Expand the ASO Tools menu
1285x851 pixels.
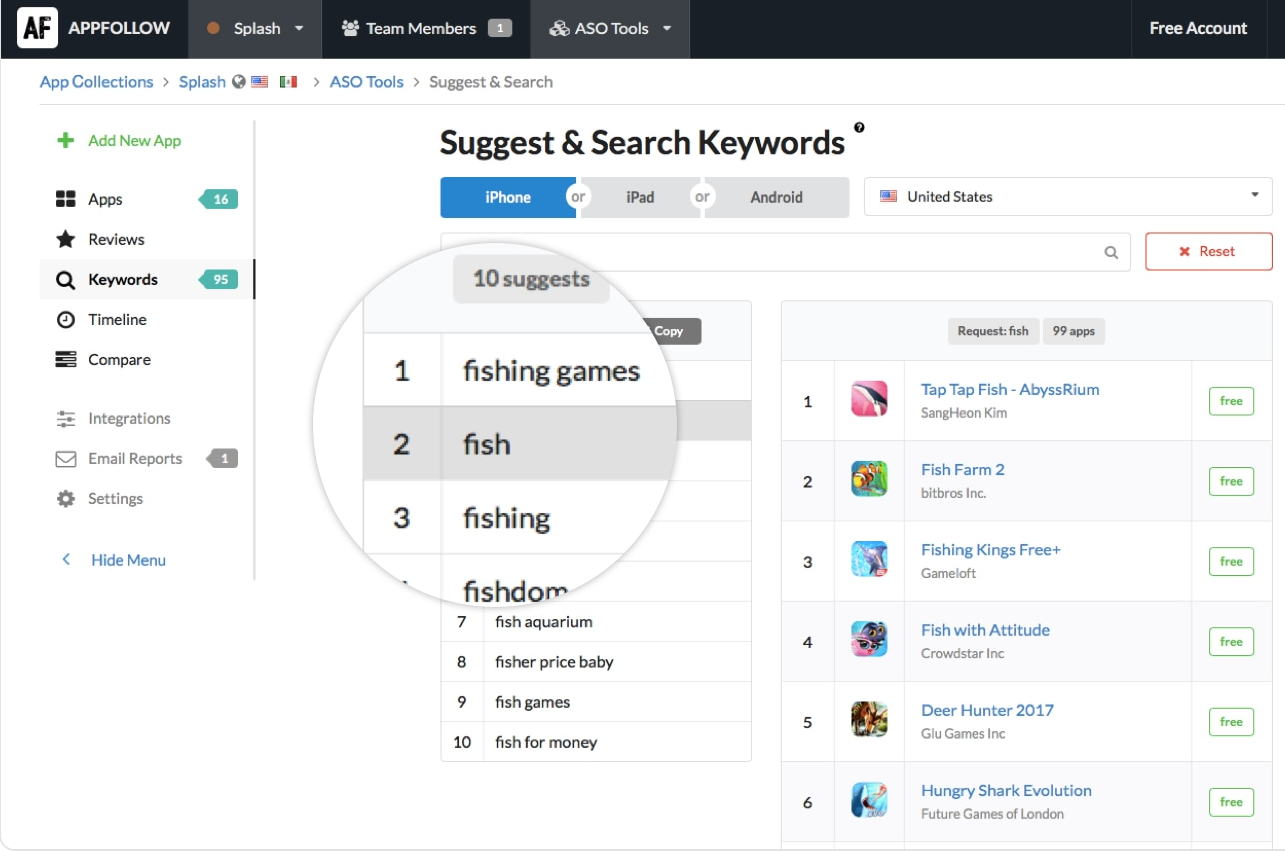611,29
